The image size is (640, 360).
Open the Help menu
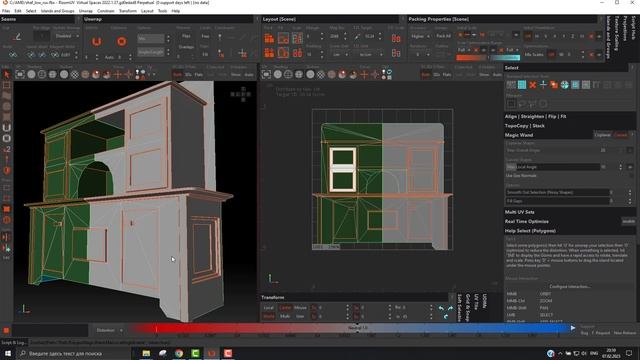point(176,11)
